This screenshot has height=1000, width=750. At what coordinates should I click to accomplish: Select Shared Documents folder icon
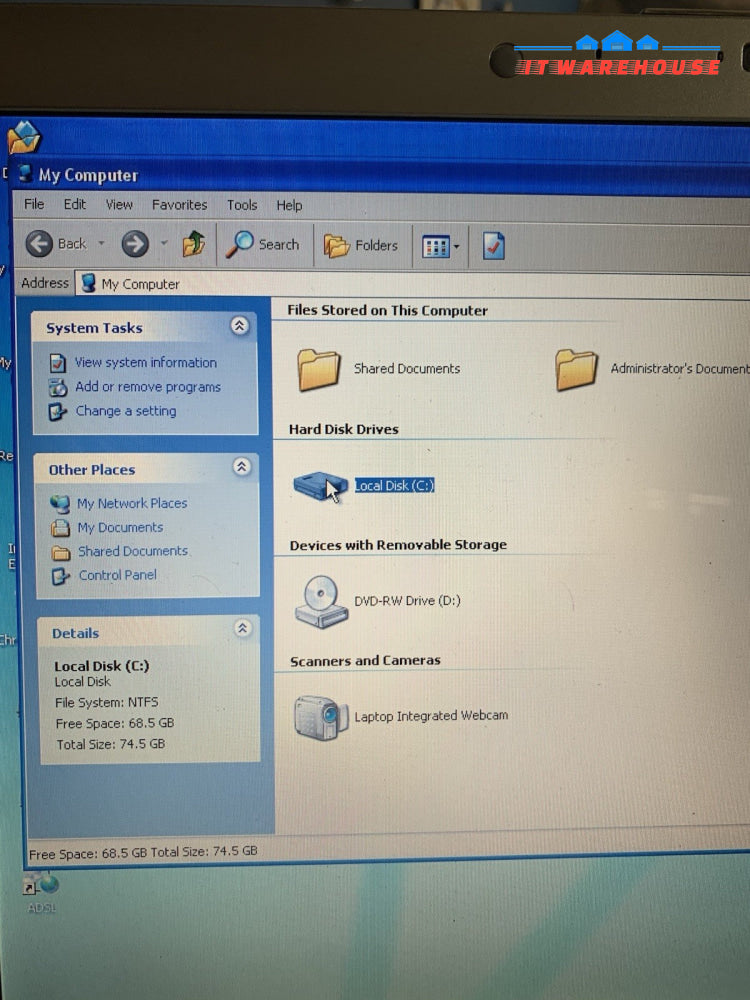coord(318,369)
